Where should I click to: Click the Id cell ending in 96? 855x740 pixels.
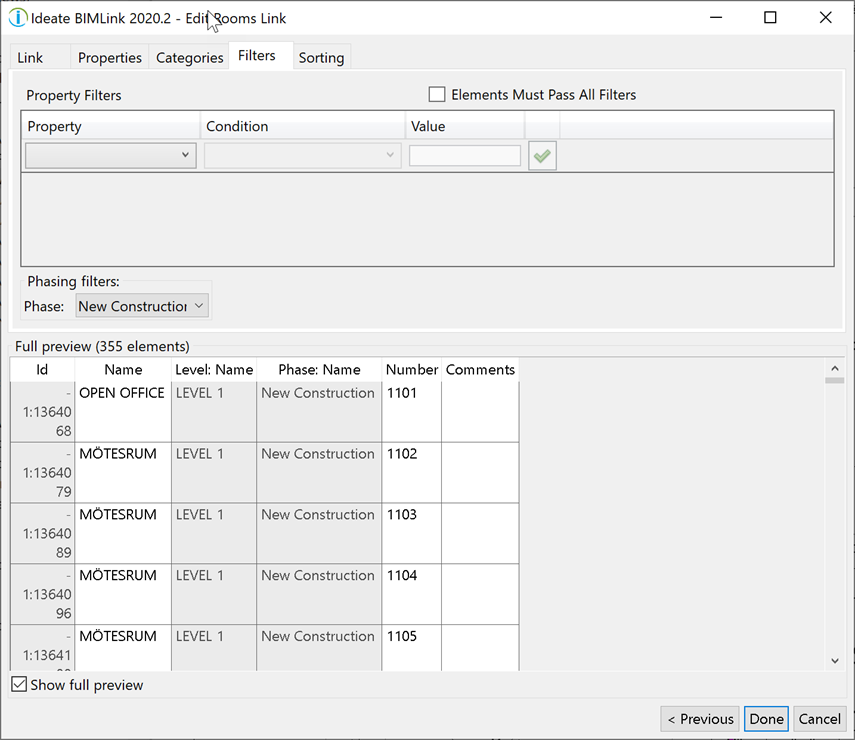(43, 594)
